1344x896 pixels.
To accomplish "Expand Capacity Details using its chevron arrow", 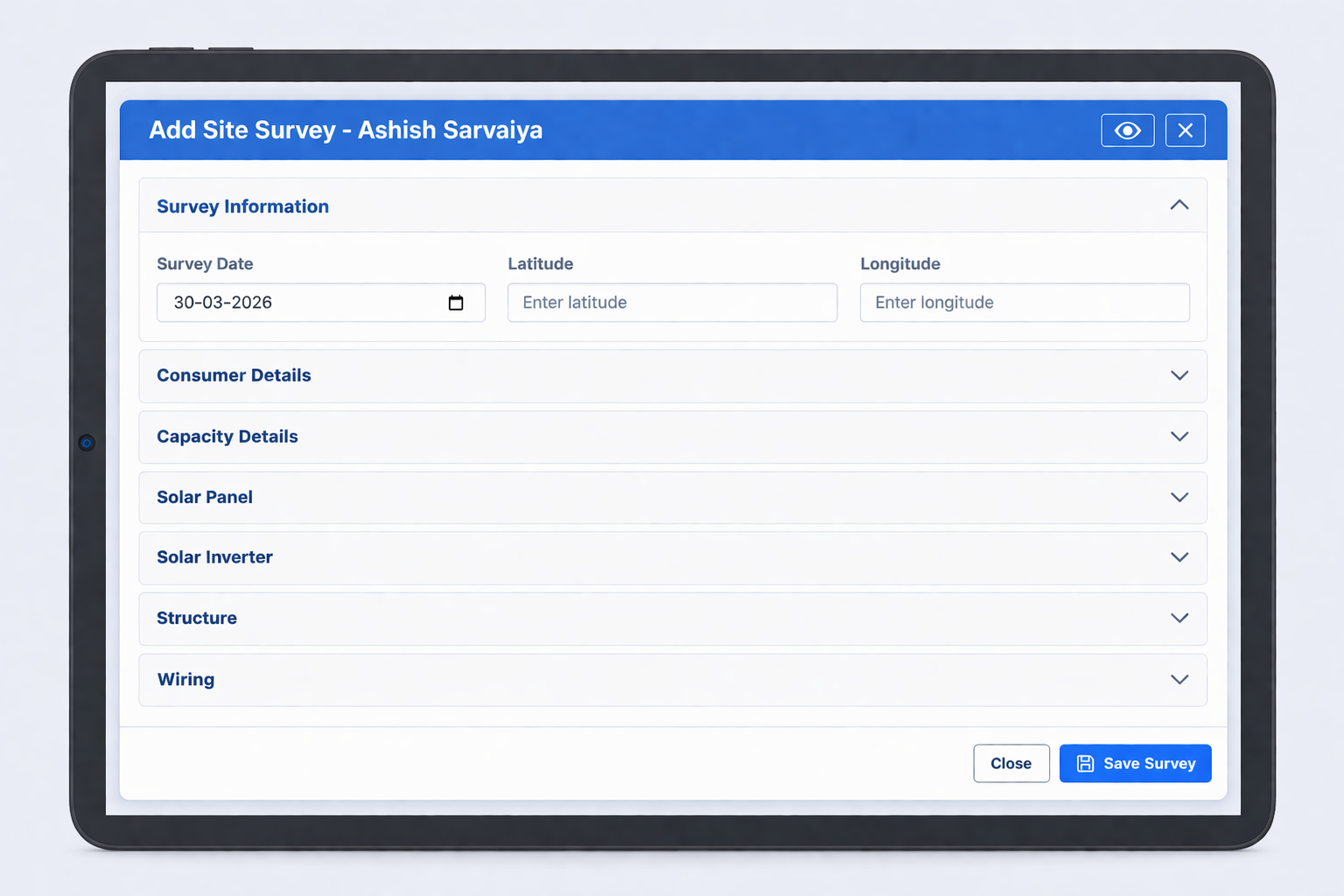I will pos(1179,437).
